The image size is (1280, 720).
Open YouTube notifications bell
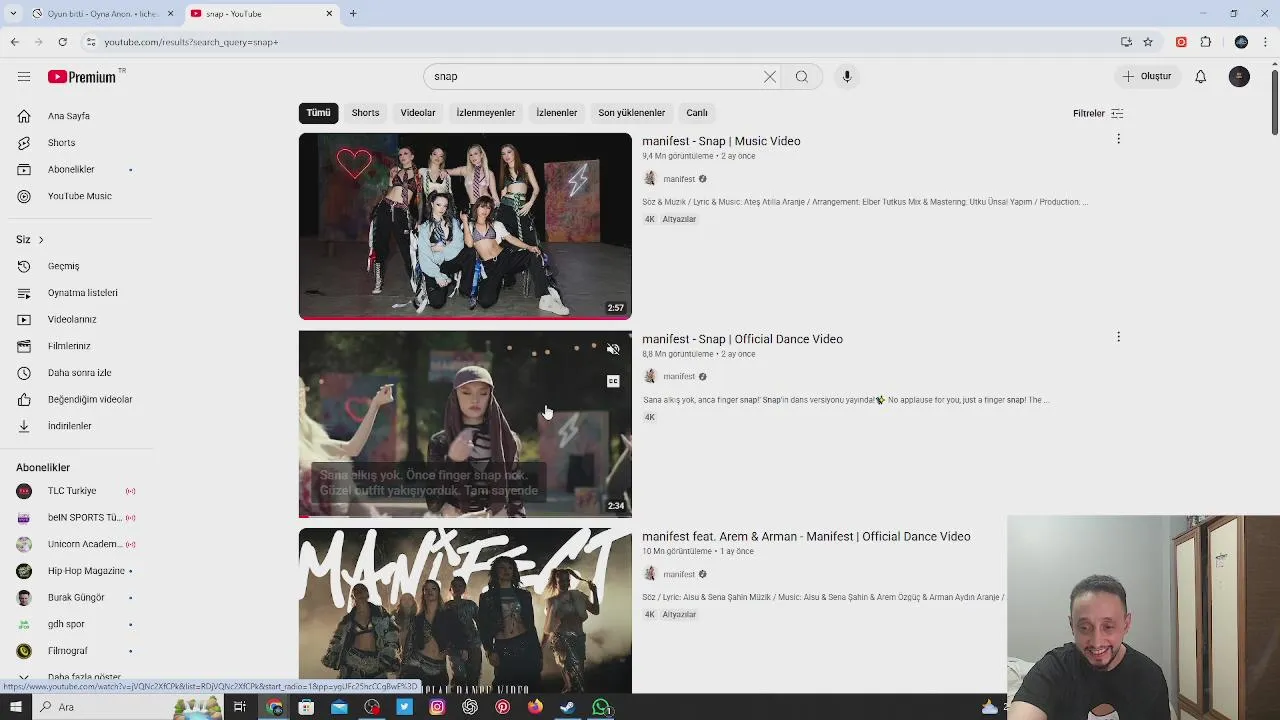click(x=1201, y=77)
